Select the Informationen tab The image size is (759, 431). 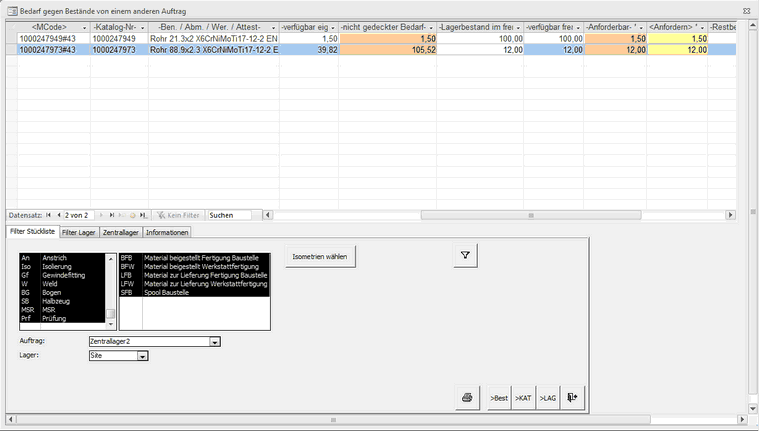[x=167, y=232]
